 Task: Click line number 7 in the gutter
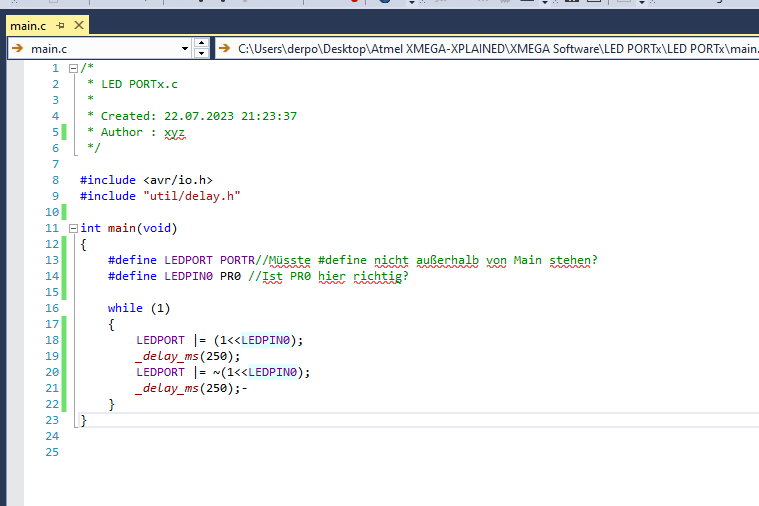pos(55,164)
